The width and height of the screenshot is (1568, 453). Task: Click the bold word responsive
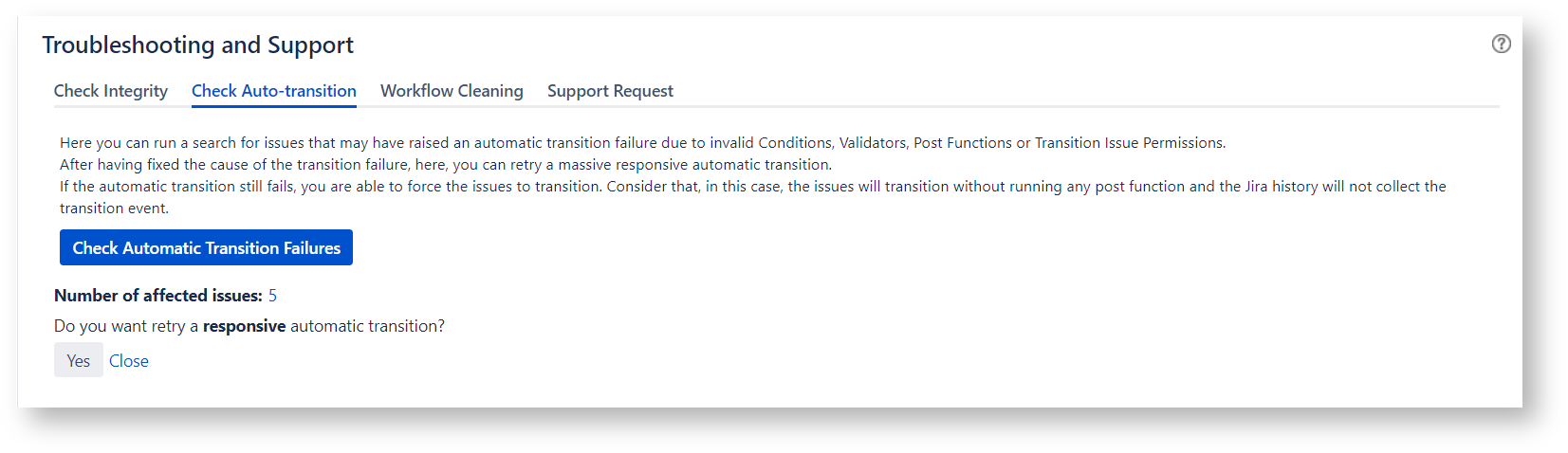(244, 326)
